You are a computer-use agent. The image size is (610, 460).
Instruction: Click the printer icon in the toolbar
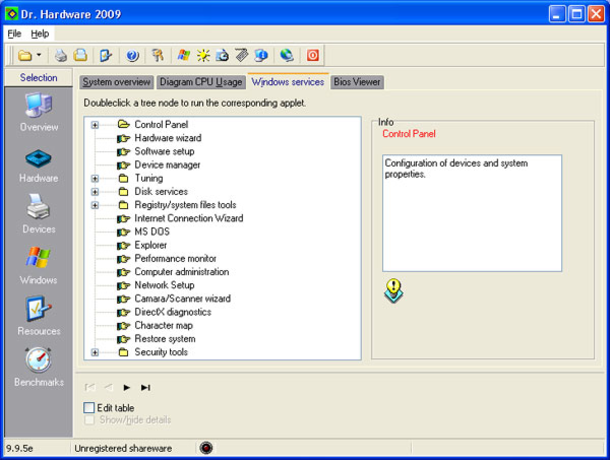[x=61, y=55]
